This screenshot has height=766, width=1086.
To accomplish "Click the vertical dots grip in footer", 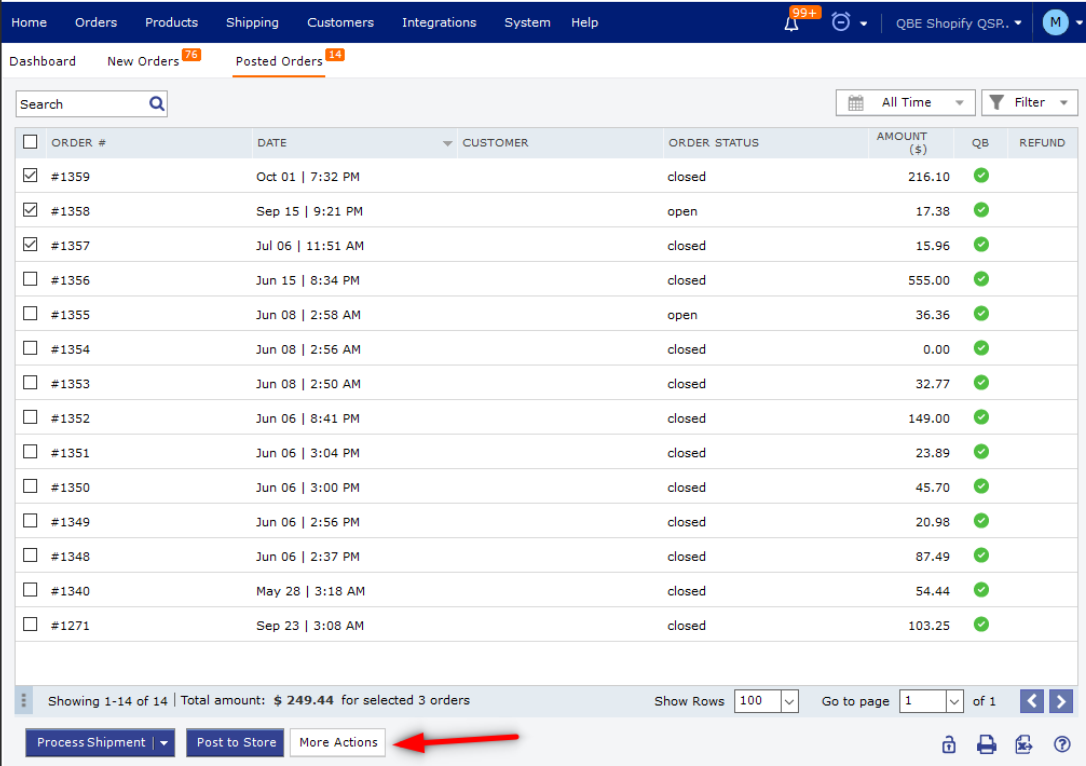I will point(24,701).
